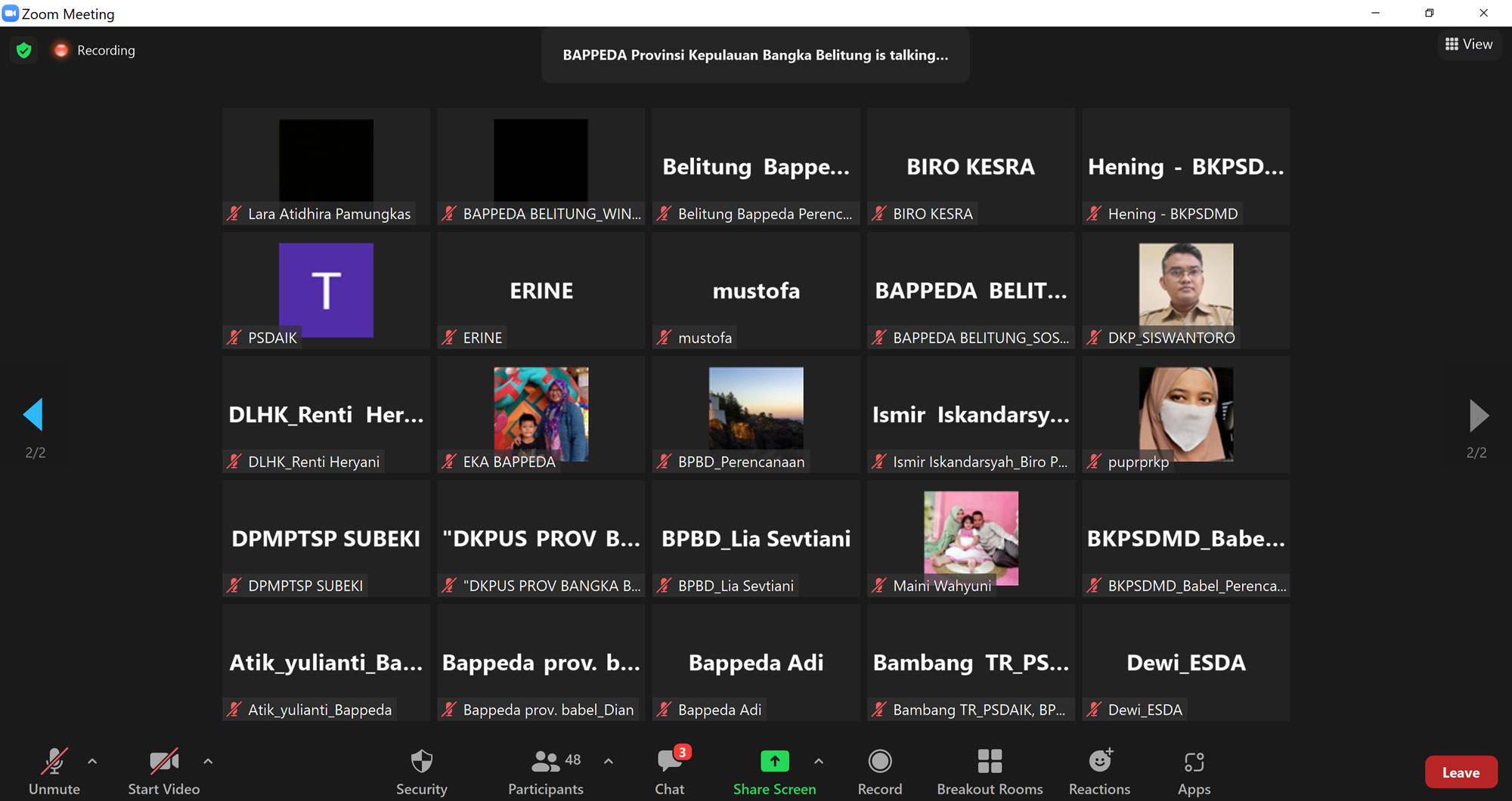The image size is (1512, 801).
Task: Expand video options arrow next to Start Video
Action: [208, 762]
